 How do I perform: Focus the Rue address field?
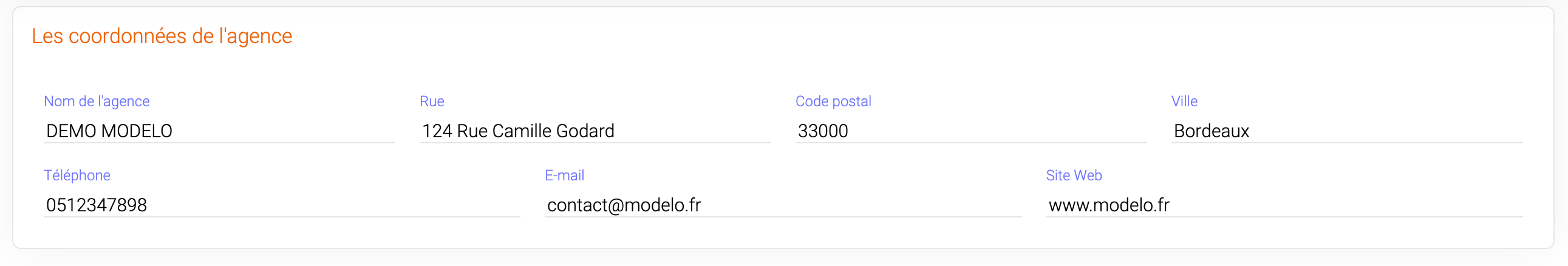[x=595, y=131]
